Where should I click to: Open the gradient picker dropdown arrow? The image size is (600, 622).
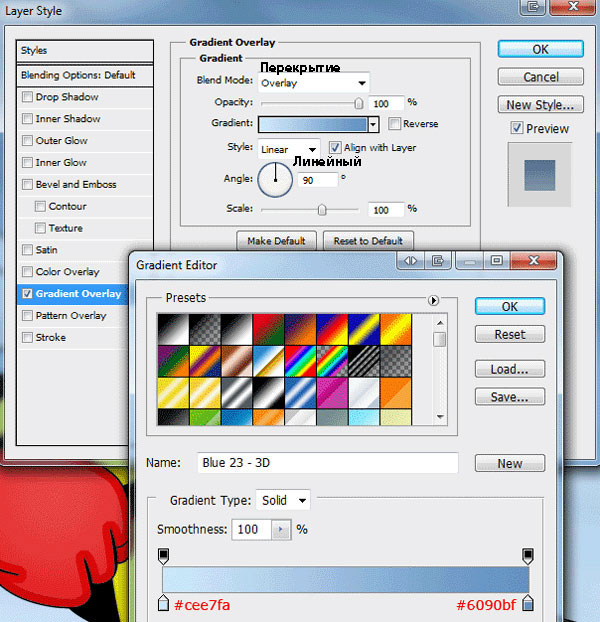[373, 124]
